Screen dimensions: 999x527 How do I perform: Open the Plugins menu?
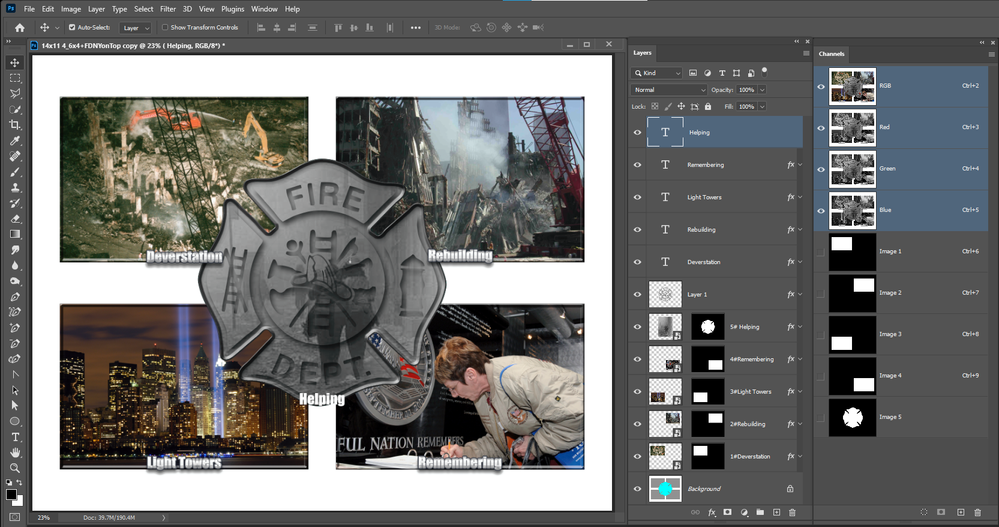tap(233, 9)
